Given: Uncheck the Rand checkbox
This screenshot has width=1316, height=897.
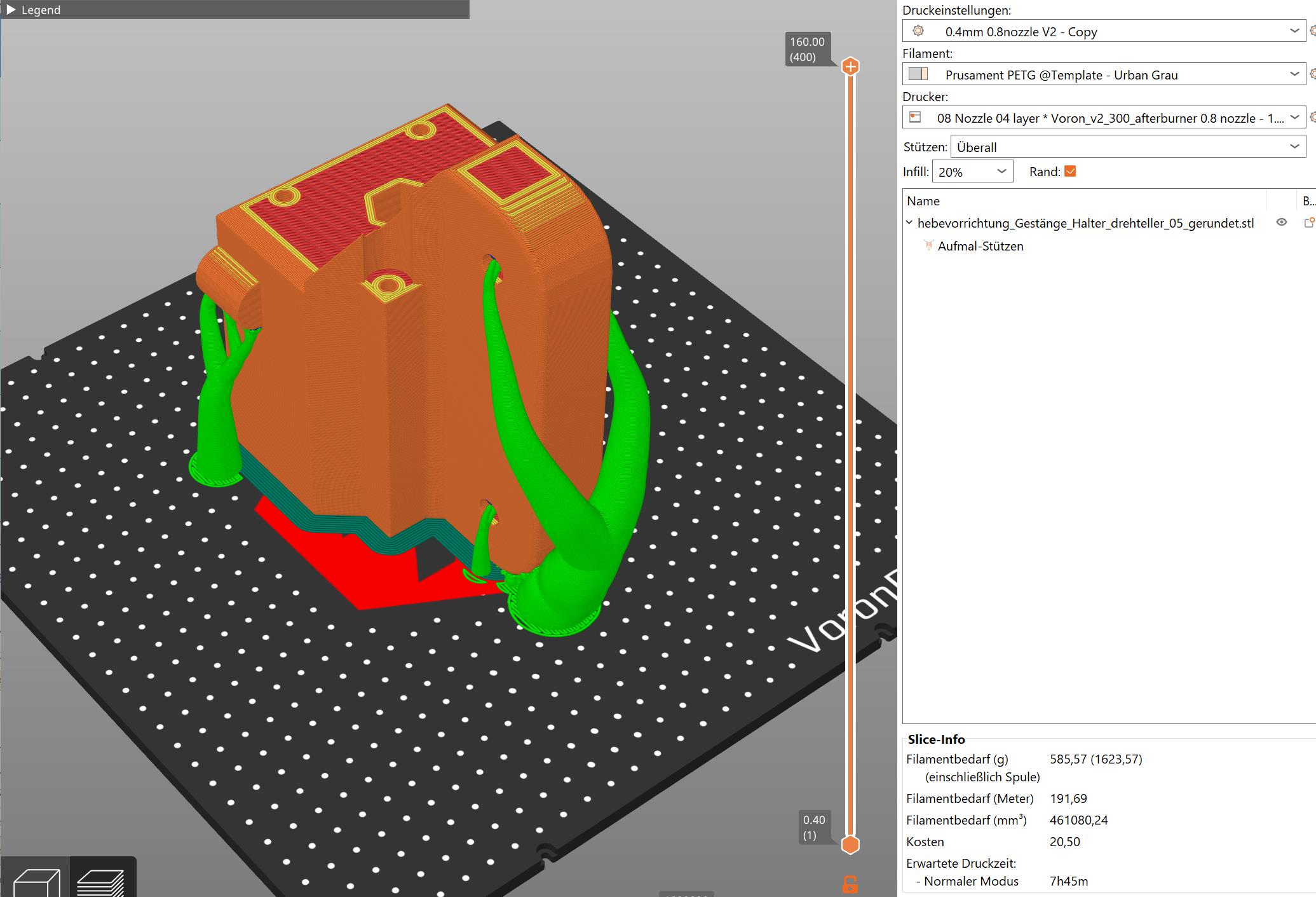Looking at the screenshot, I should click(x=1070, y=171).
